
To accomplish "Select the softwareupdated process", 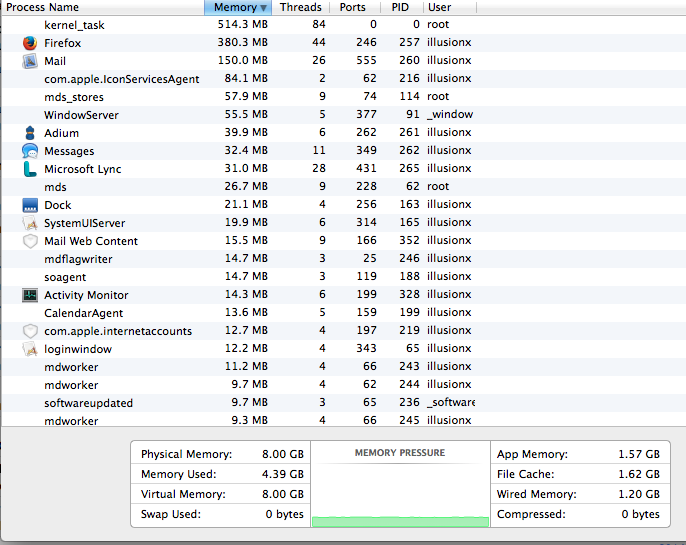I will point(343,403).
